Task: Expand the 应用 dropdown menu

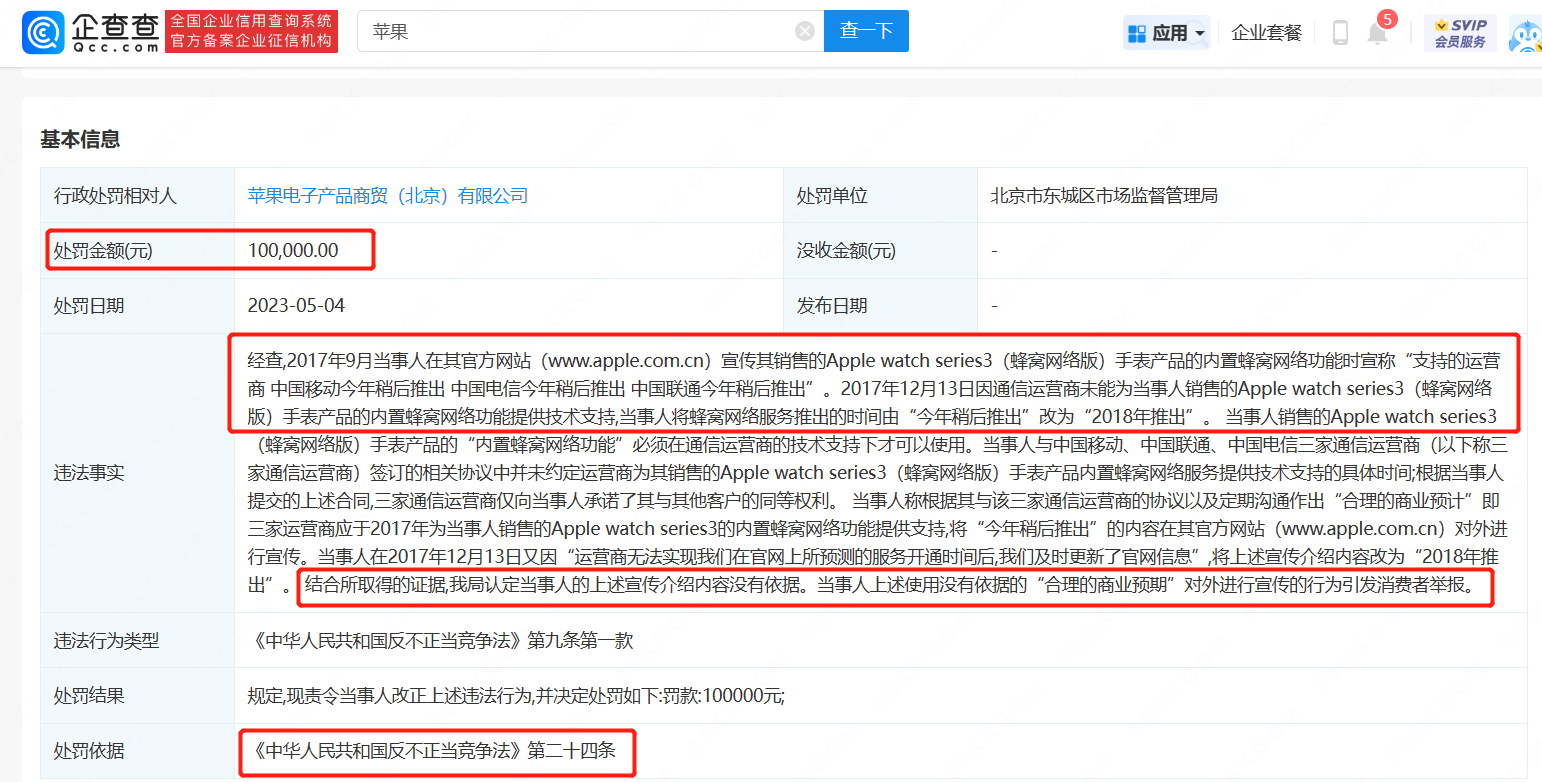Action: pos(1166,33)
